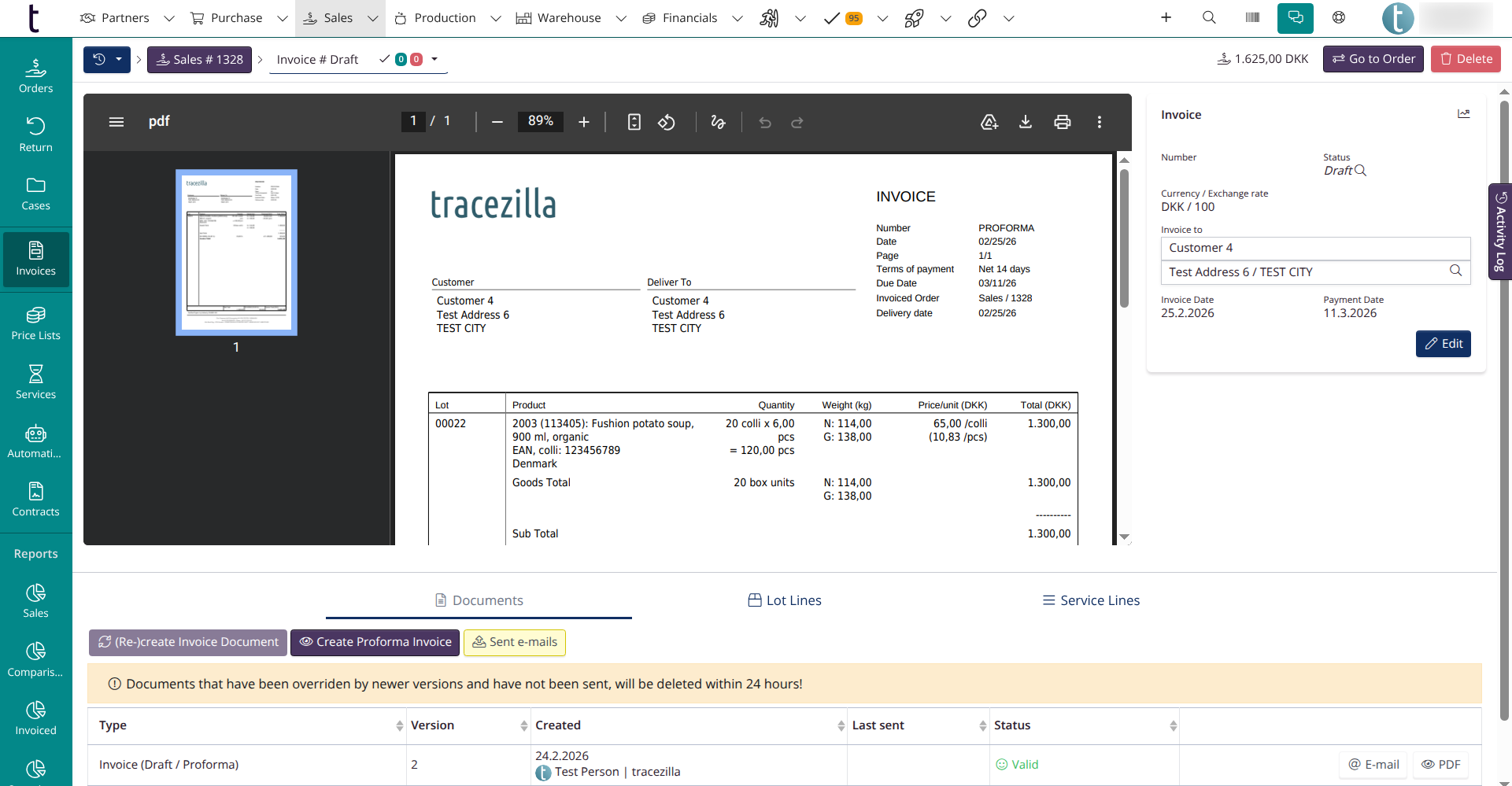Enable the ink annotation tool
The image size is (1512, 786).
point(718,122)
